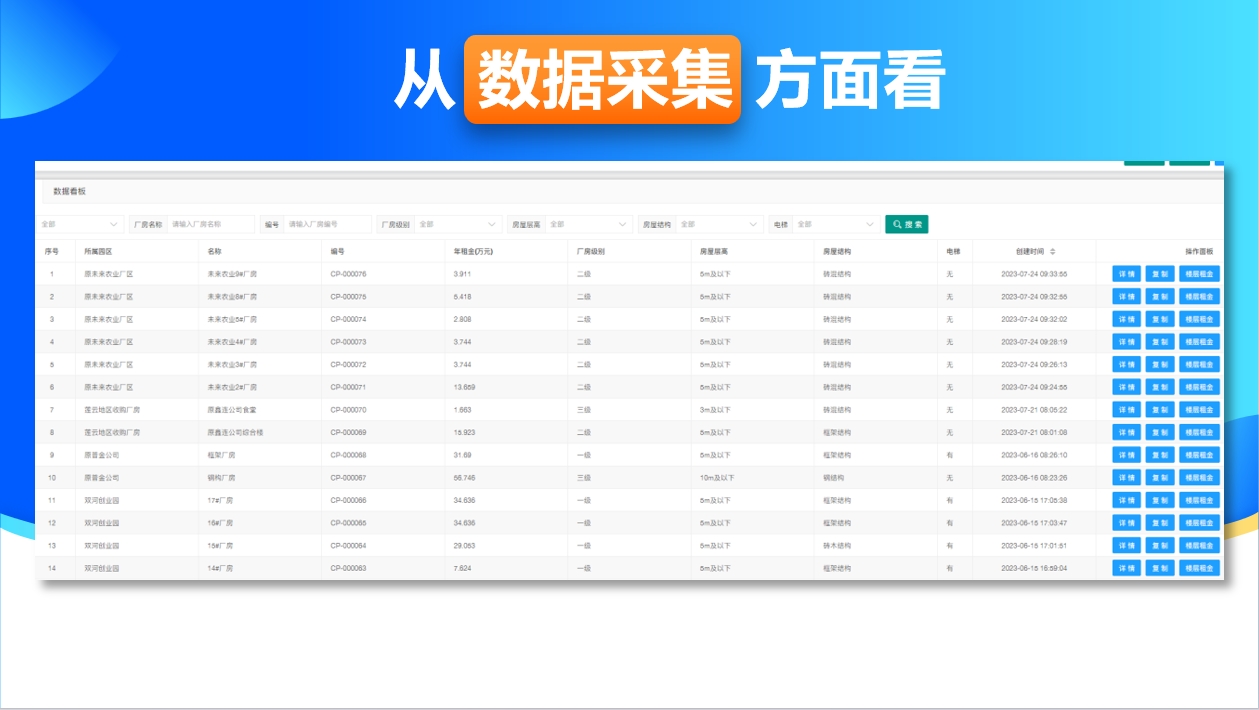The height and width of the screenshot is (710, 1259).
Task: Click the timestamp 2023-07-24 09:33:55
Action: click(1034, 274)
